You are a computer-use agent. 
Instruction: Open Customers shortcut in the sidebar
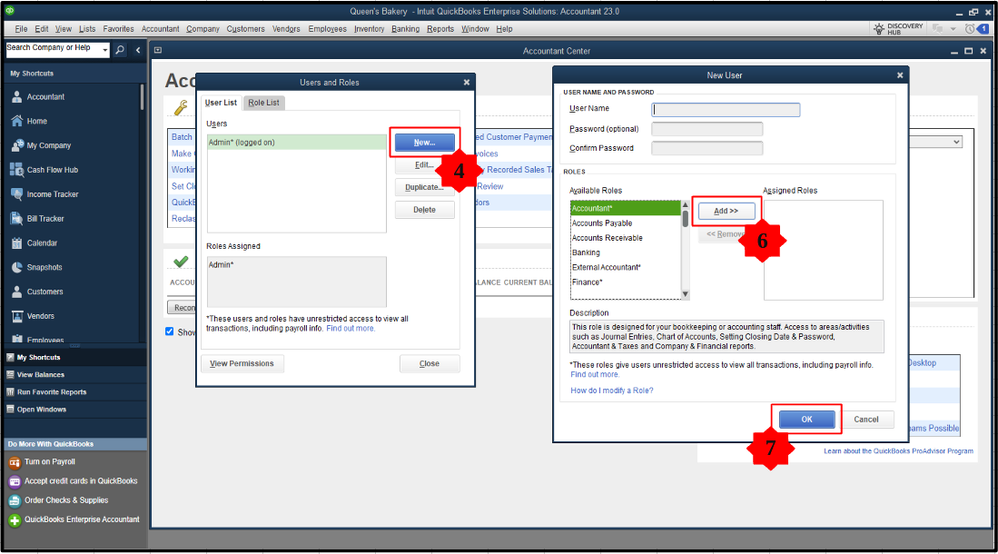click(x=45, y=292)
